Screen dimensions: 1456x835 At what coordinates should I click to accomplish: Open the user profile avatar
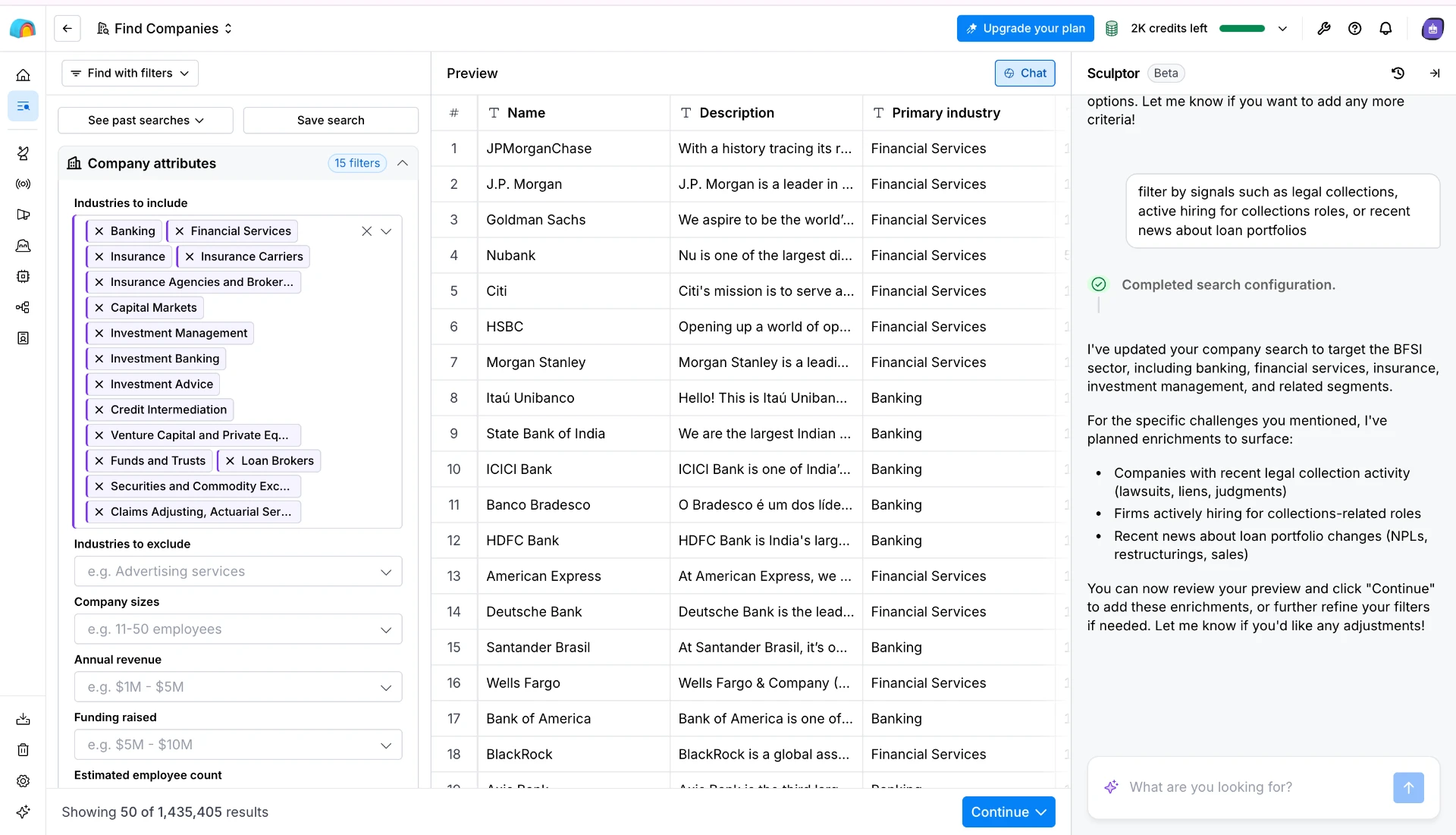coord(1432,29)
